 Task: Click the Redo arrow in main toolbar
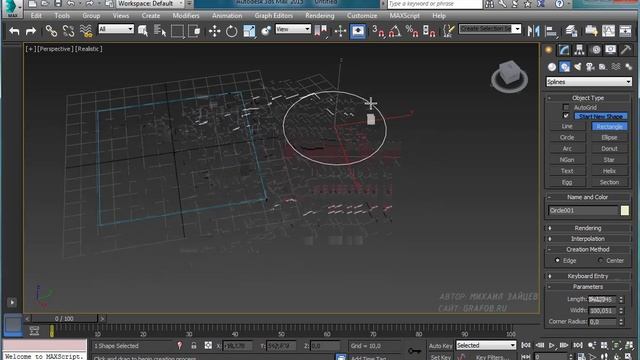(x=31, y=31)
